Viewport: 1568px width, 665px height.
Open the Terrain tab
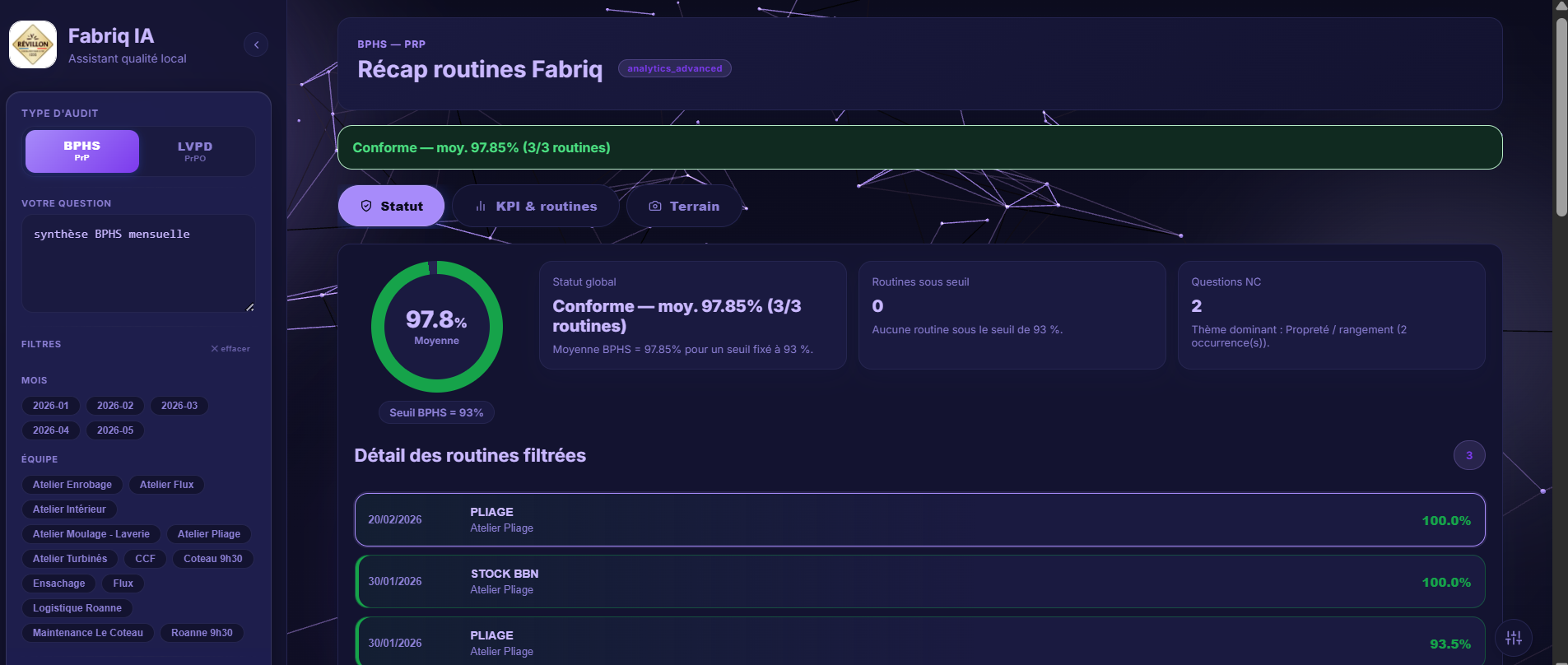pos(684,206)
